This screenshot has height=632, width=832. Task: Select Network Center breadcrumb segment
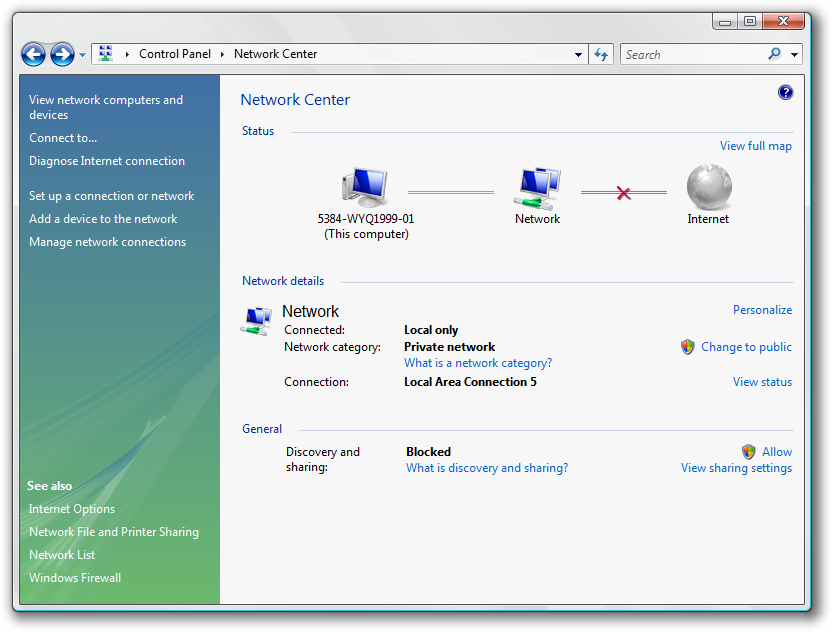click(275, 54)
